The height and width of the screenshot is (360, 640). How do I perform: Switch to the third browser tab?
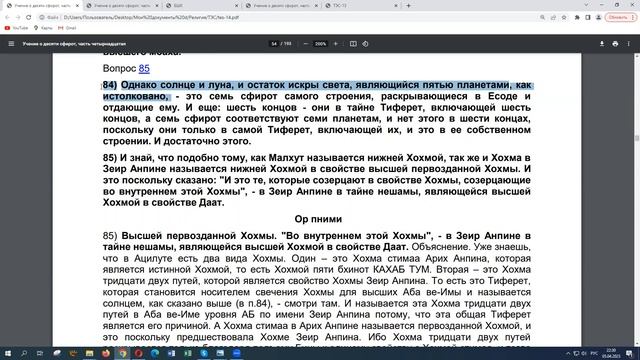tap(202, 6)
